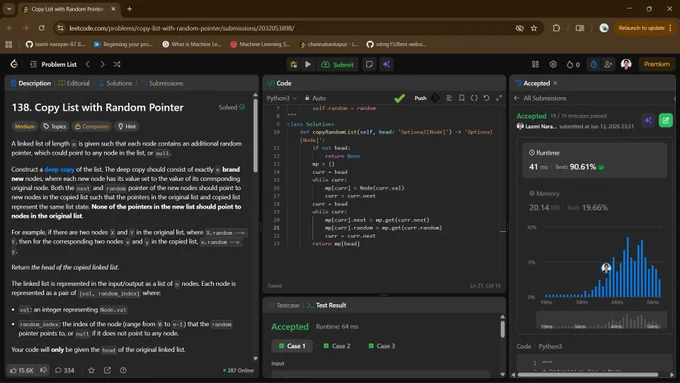The image size is (680, 383).
Task: Format code with the align icon
Action: [x=449, y=98]
